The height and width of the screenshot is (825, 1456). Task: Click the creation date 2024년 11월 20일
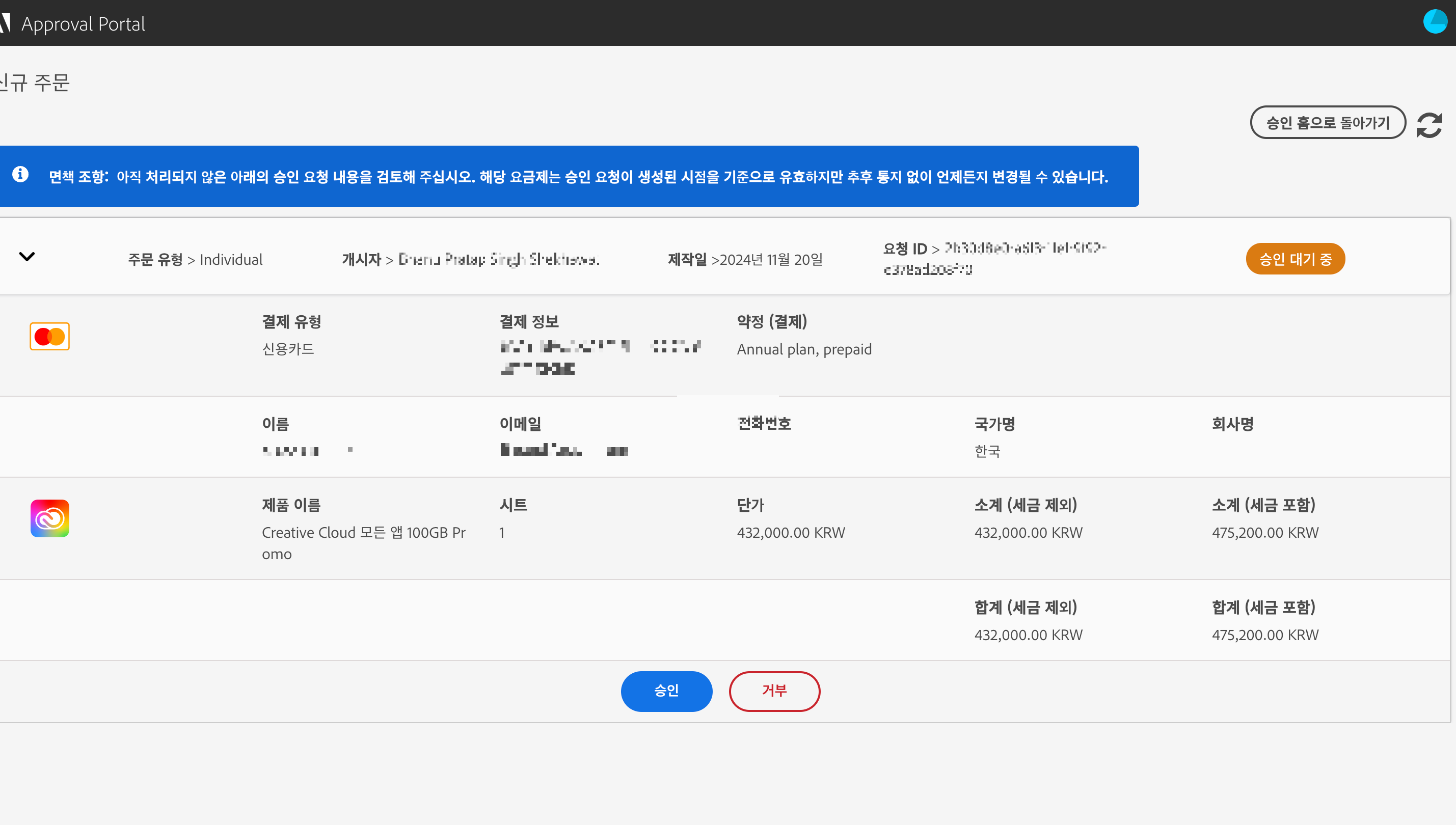point(771,260)
